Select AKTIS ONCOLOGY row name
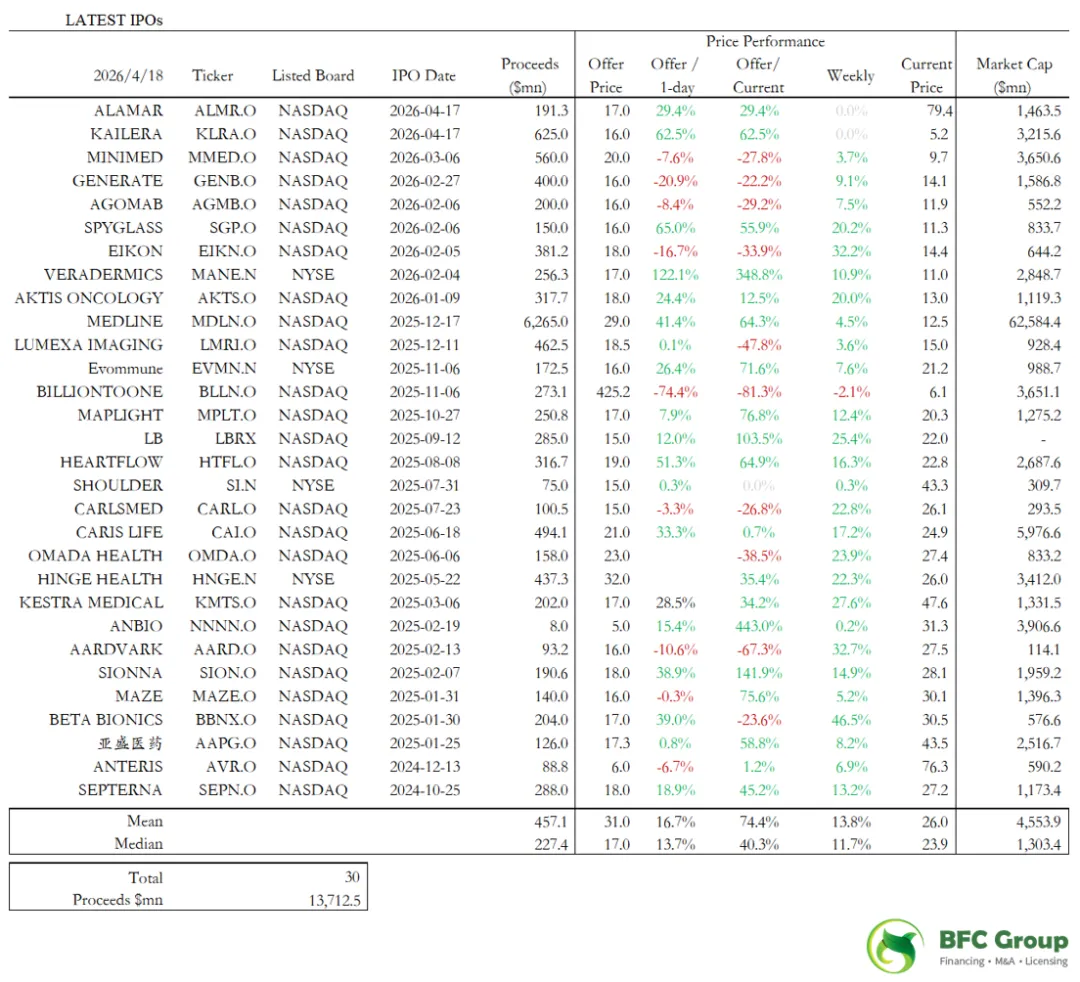This screenshot has height=982, width=1080. click(89, 298)
